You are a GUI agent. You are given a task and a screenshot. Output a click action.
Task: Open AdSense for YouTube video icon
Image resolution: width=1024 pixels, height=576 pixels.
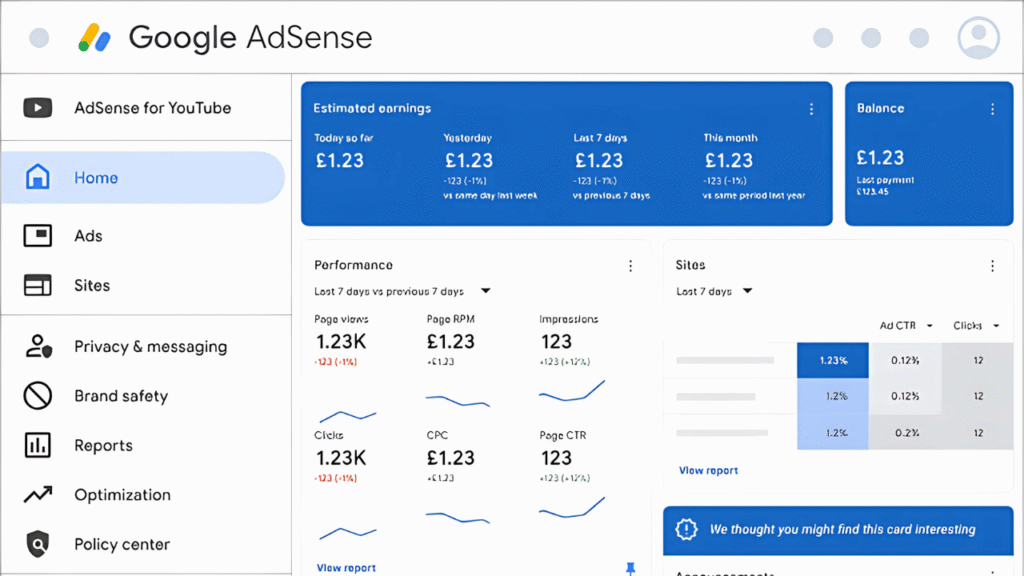(38, 108)
